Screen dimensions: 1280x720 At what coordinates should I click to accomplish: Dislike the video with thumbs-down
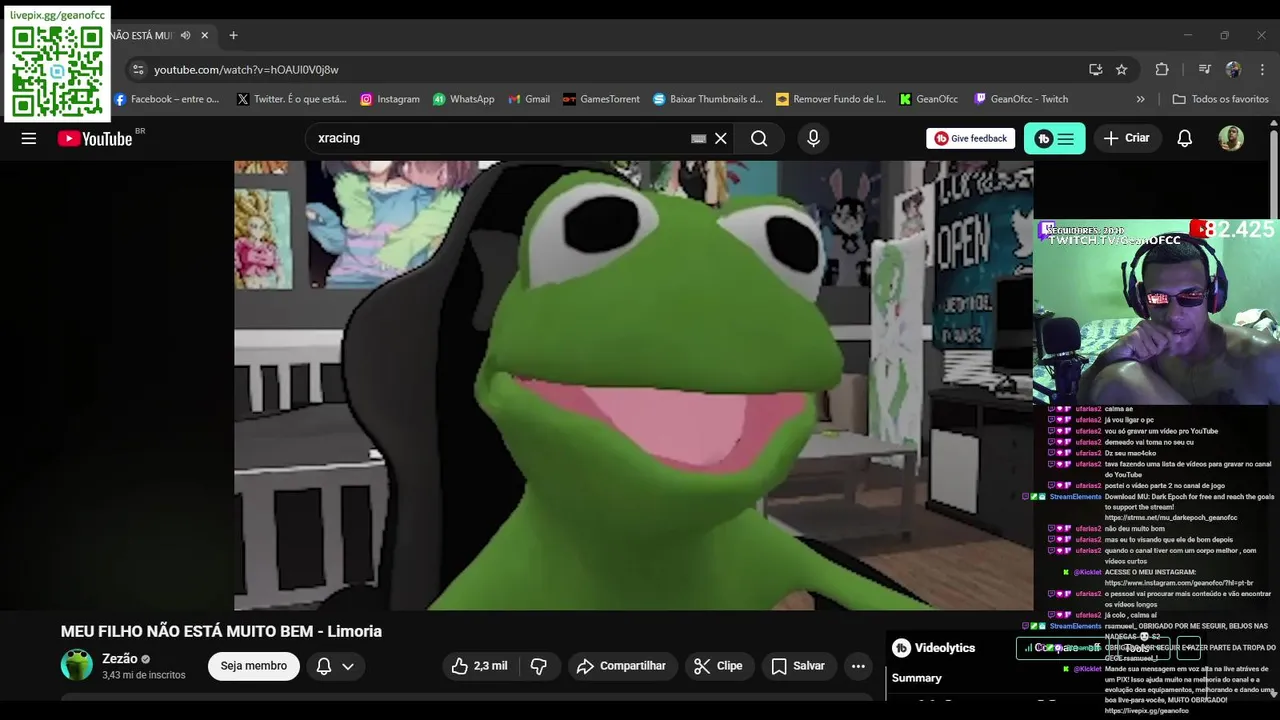[x=539, y=666]
